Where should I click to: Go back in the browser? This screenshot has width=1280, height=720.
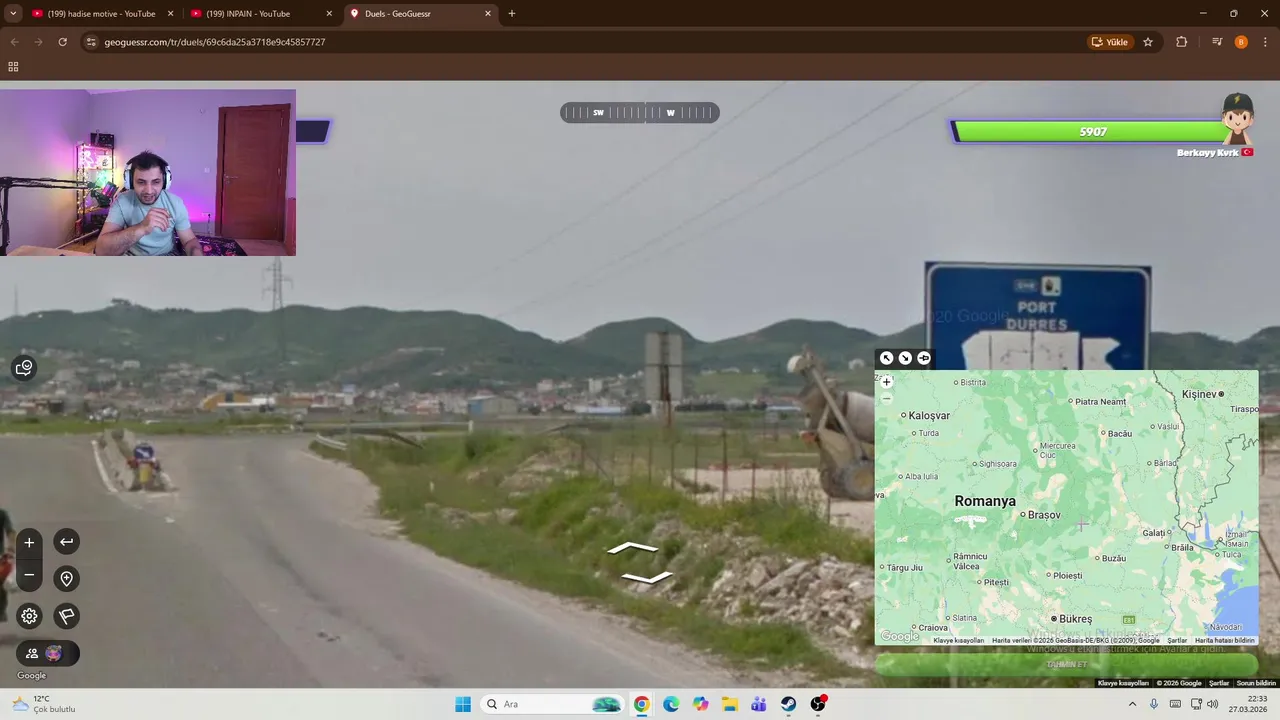pos(14,42)
